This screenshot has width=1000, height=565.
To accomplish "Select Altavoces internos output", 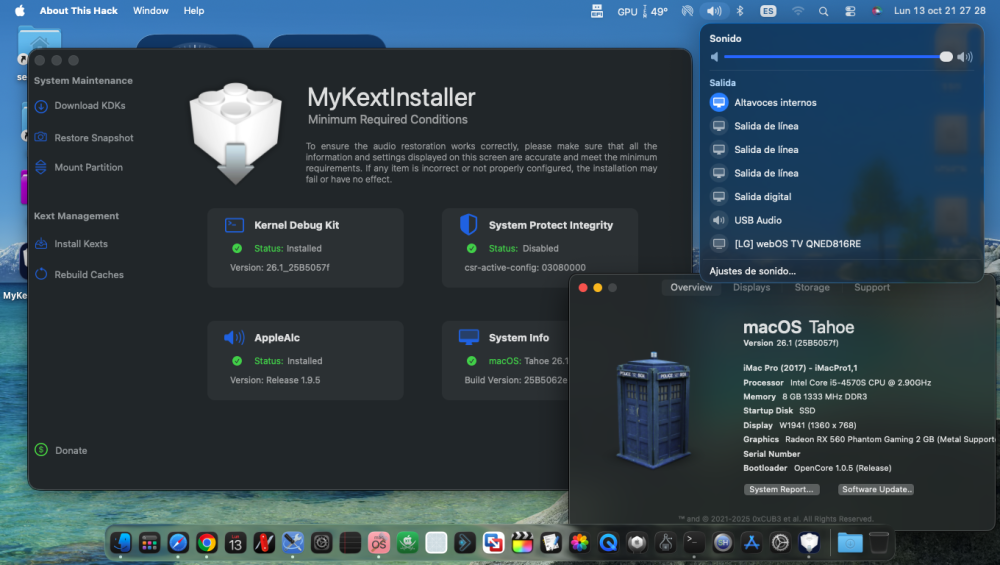I will [x=841, y=103].
